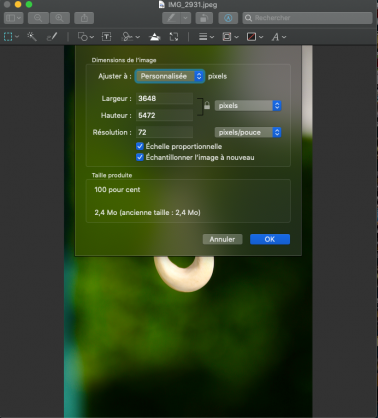
Task: Click the 100 pour cent text
Action: (x=117, y=190)
